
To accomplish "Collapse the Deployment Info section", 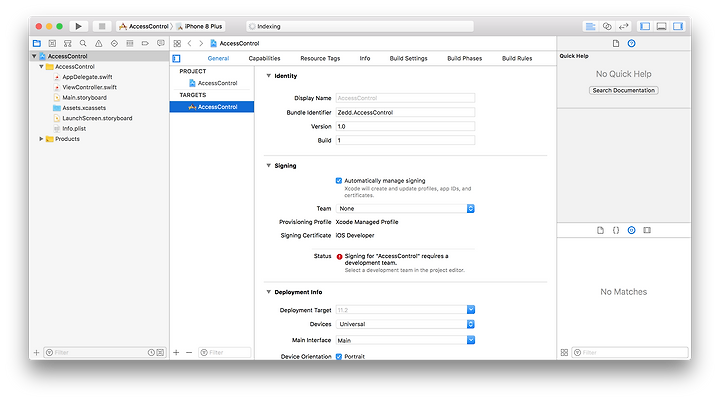I will point(269,292).
